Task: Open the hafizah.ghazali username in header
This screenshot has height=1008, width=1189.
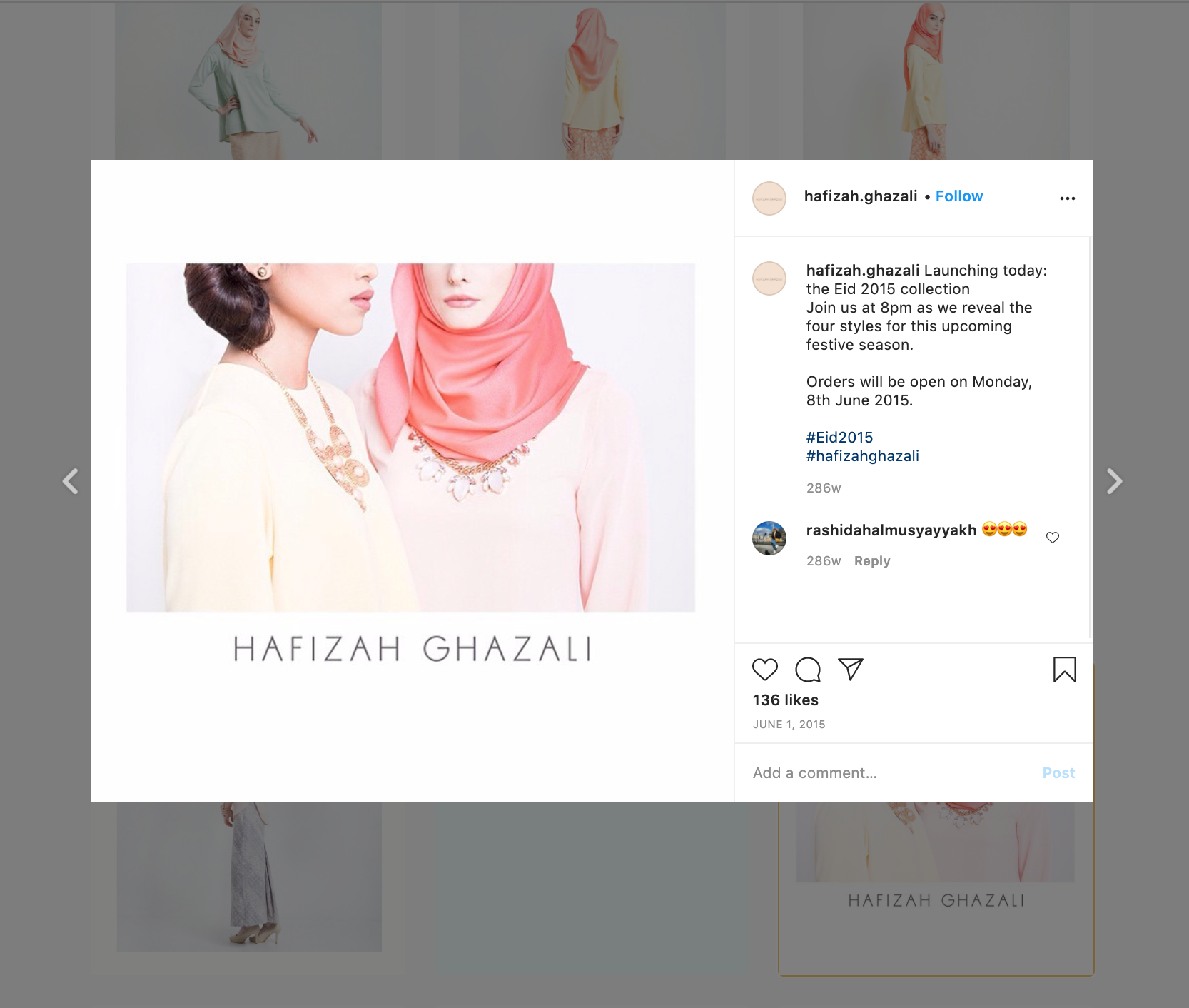Action: click(861, 196)
